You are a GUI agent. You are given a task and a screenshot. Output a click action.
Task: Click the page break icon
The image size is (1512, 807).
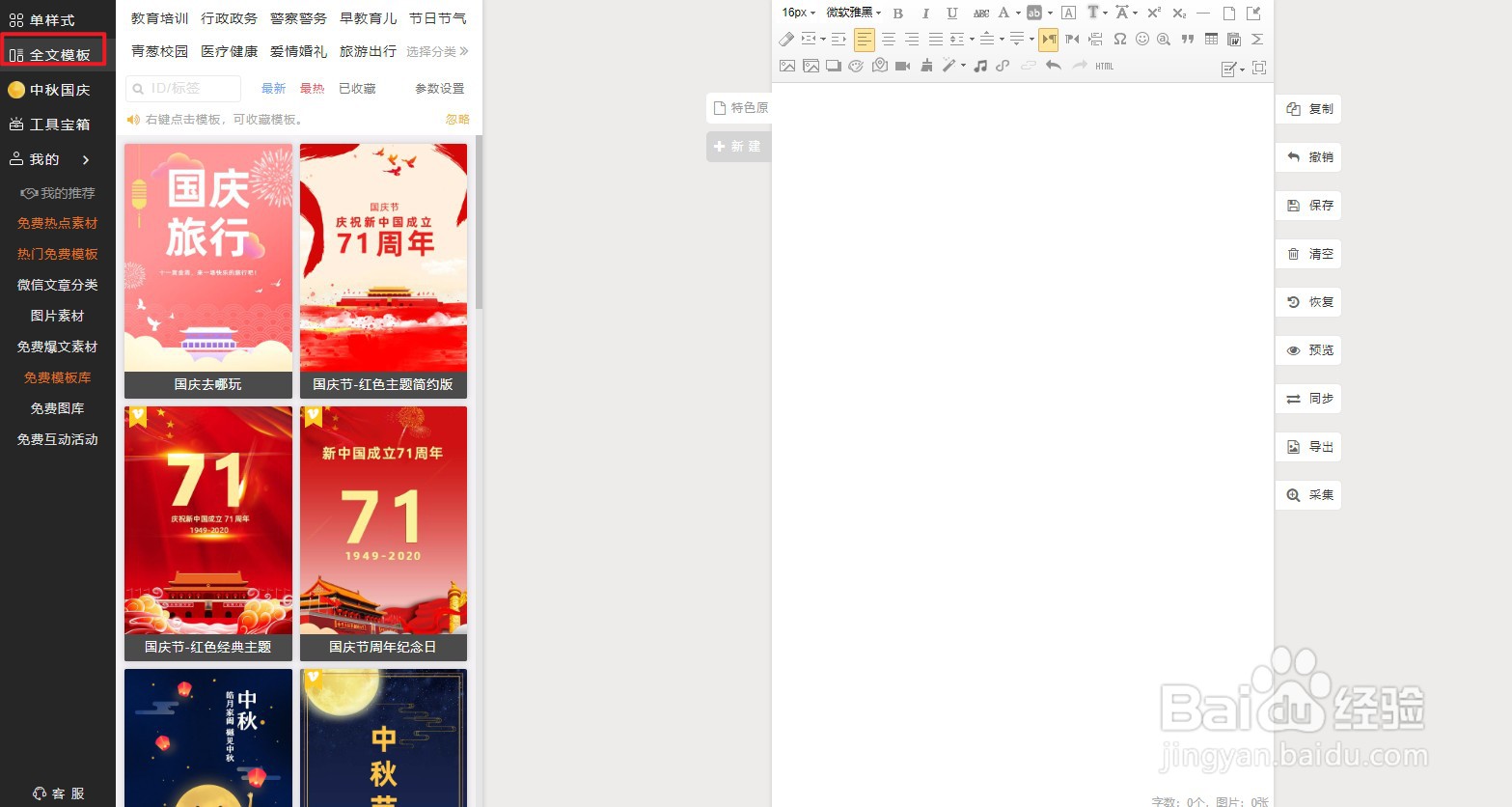1095,40
